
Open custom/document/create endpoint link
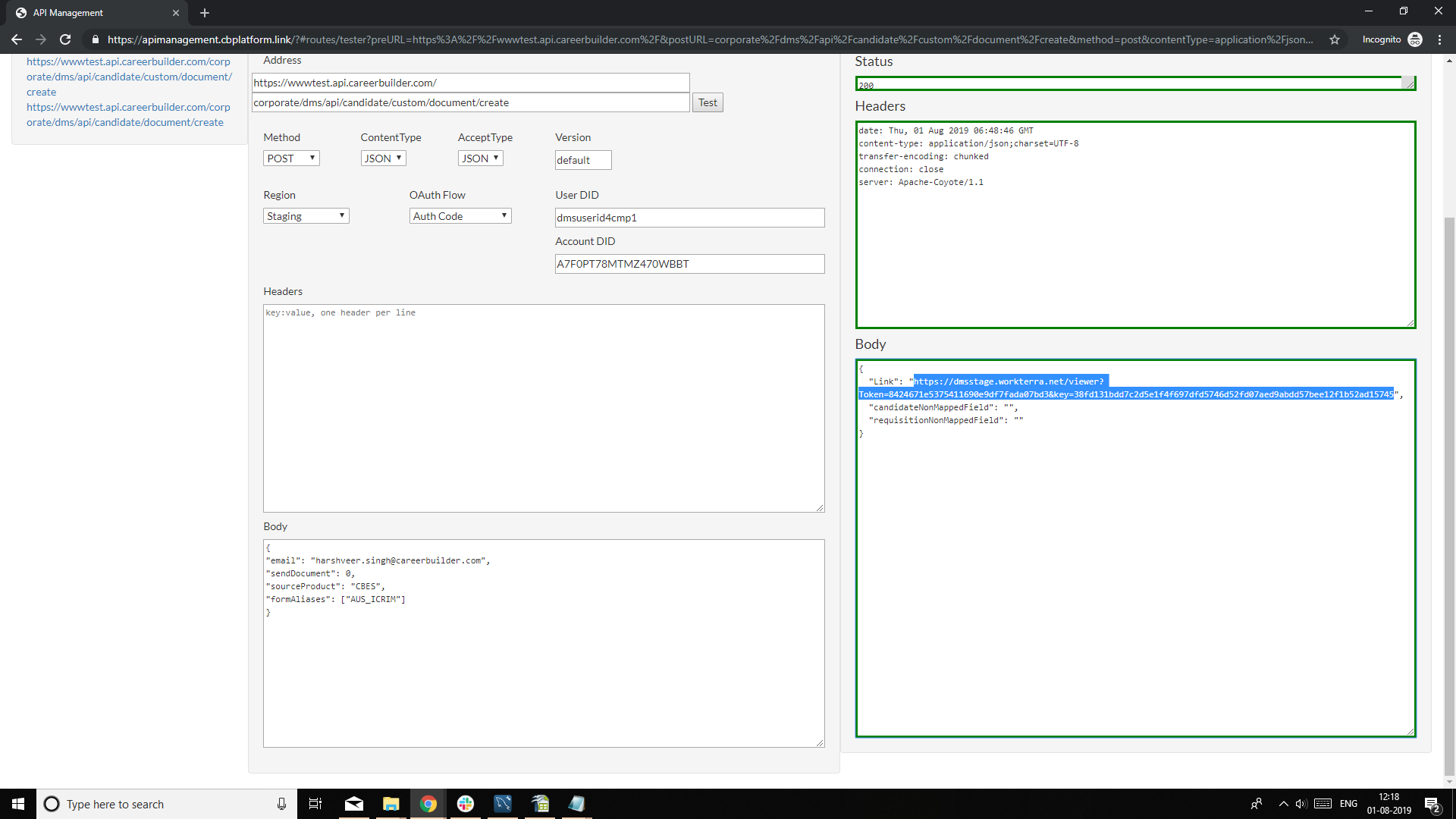tap(129, 77)
